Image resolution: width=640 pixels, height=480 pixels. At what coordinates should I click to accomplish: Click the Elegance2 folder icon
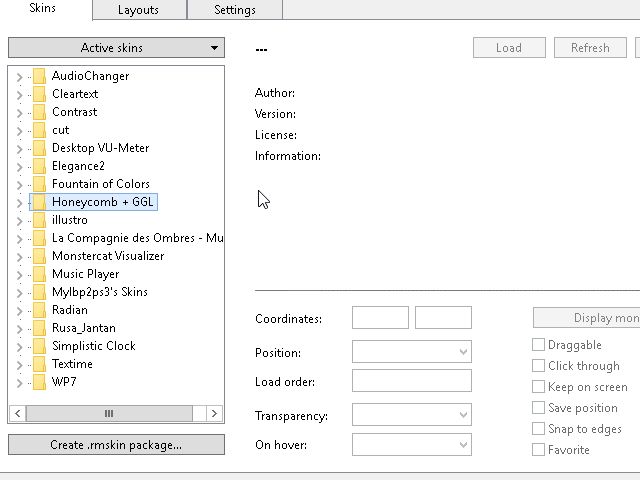(39, 166)
